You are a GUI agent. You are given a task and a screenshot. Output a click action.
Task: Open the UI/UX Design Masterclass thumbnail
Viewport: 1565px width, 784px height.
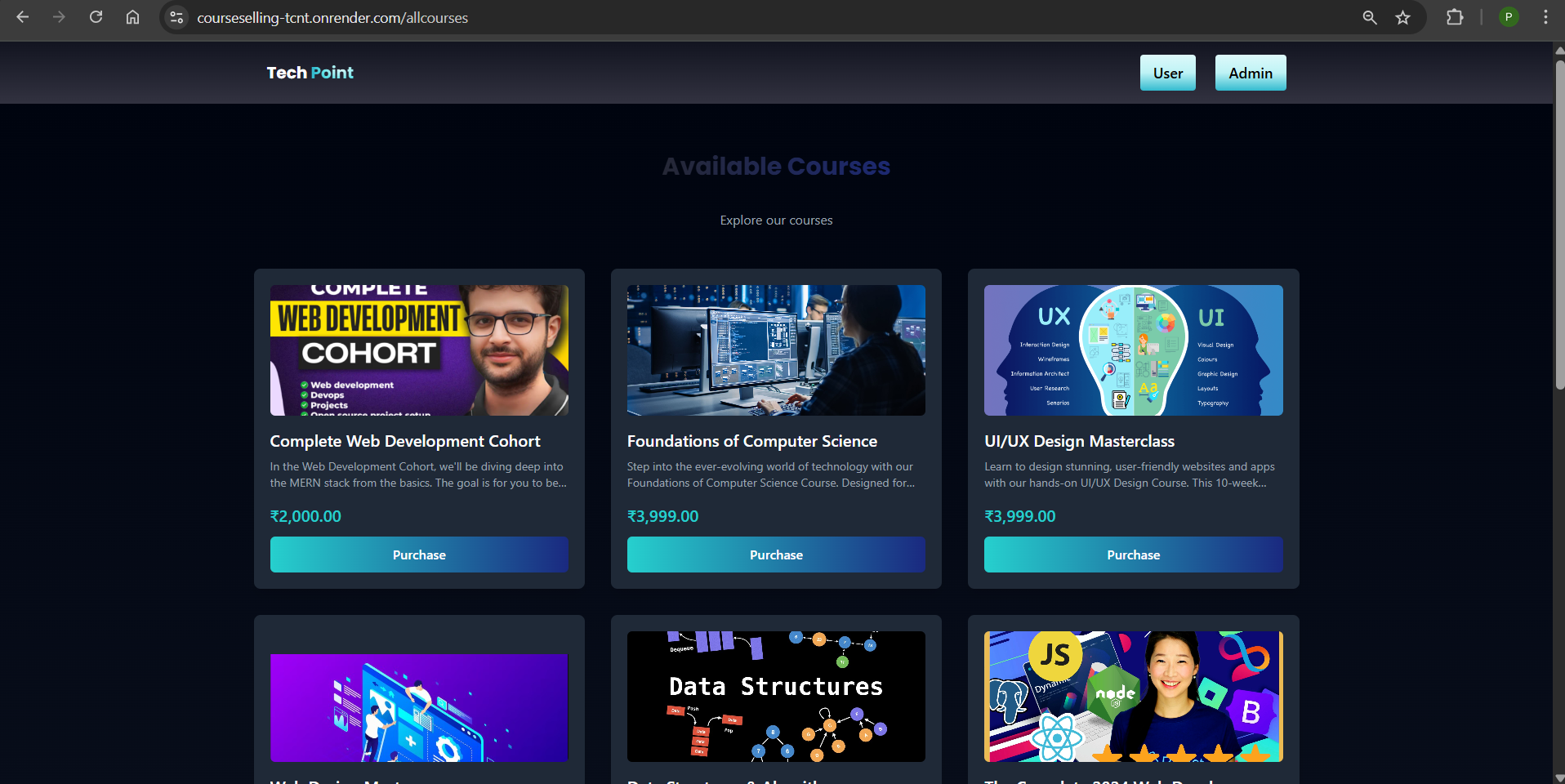point(1133,350)
